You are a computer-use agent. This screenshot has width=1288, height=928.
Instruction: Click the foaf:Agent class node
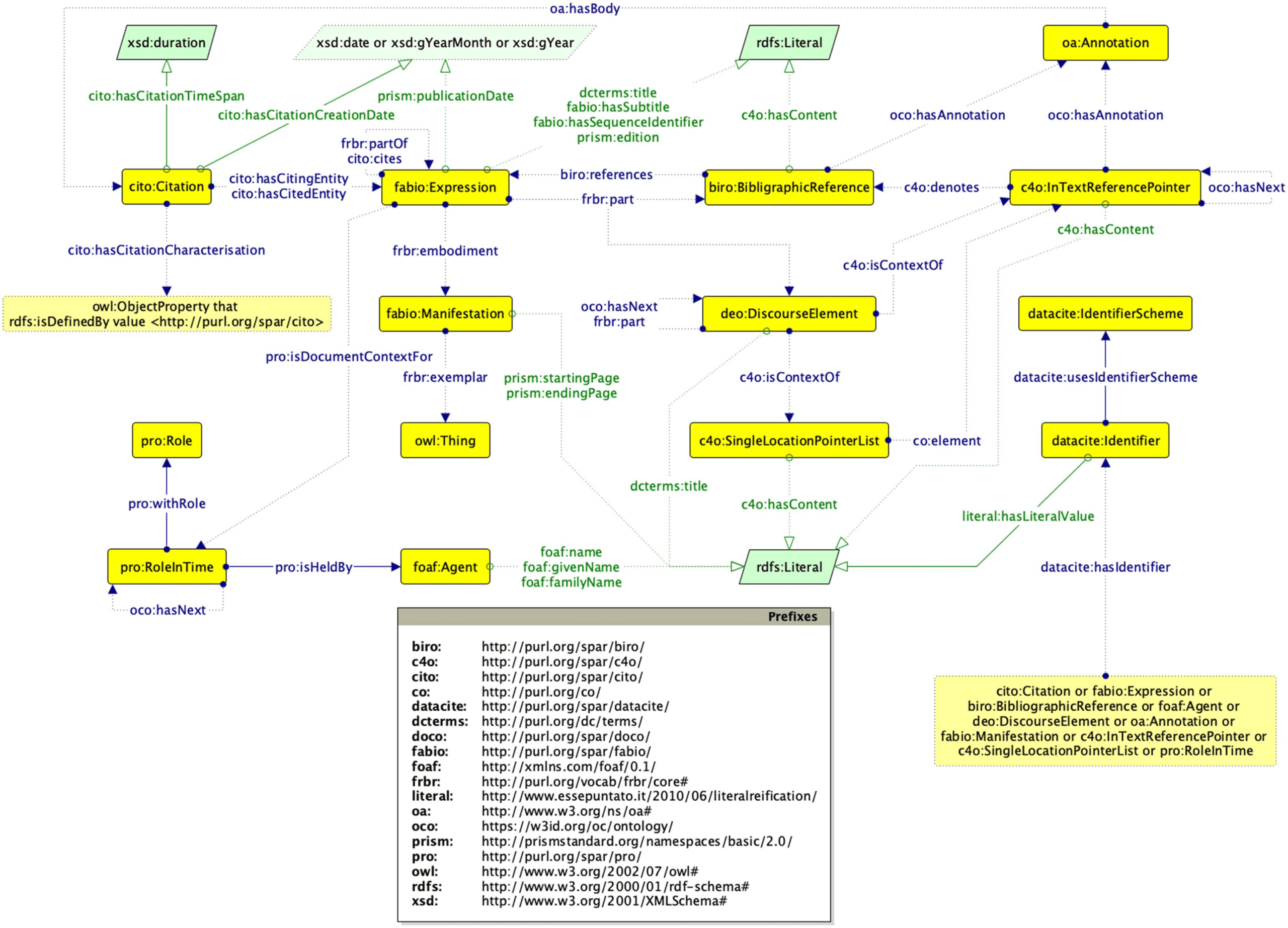(x=445, y=566)
